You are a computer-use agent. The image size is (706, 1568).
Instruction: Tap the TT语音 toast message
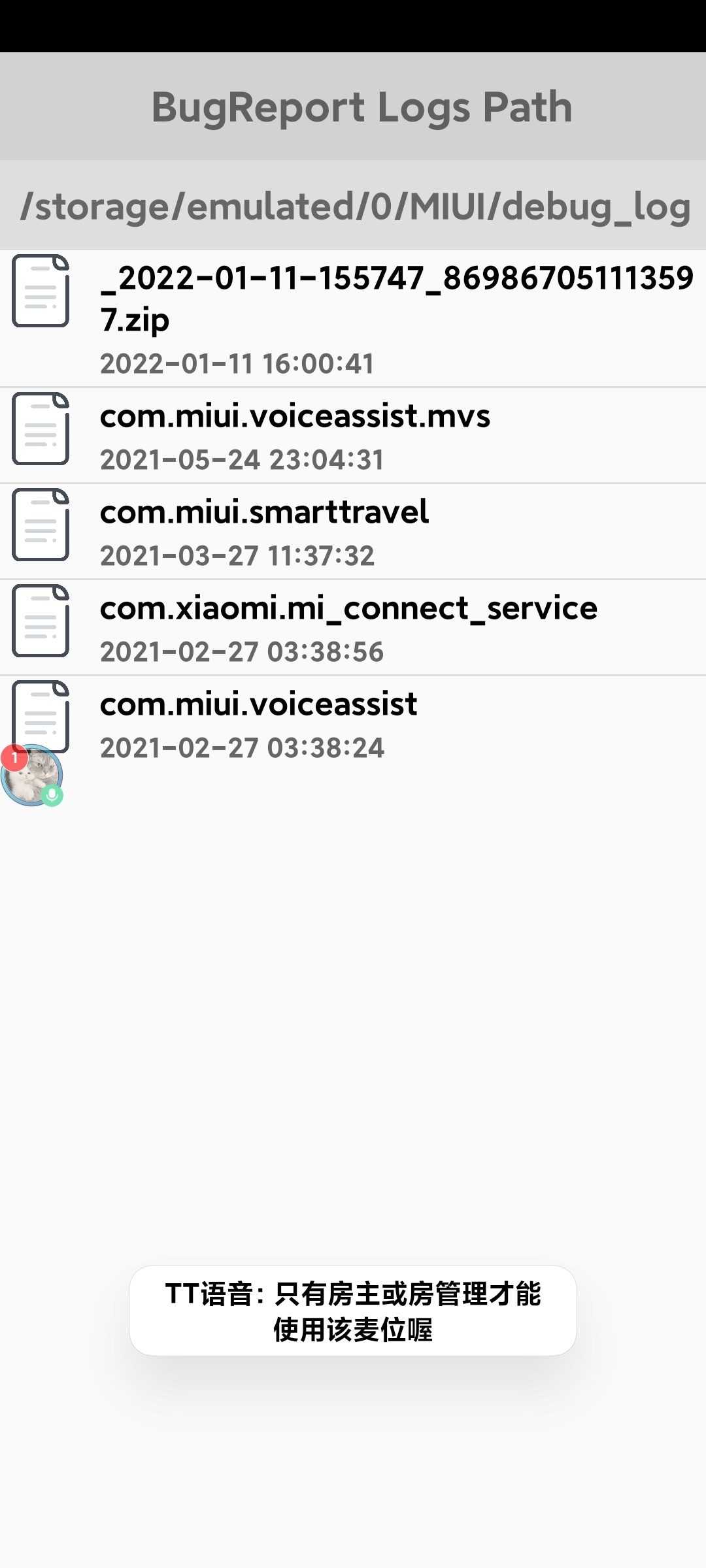tap(353, 1311)
